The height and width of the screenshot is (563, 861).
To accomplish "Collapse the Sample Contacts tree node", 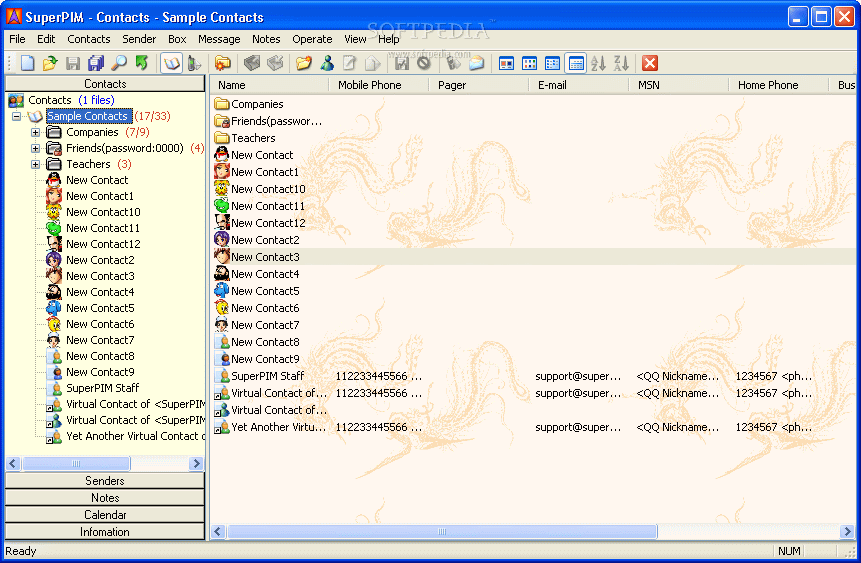I will [16, 116].
